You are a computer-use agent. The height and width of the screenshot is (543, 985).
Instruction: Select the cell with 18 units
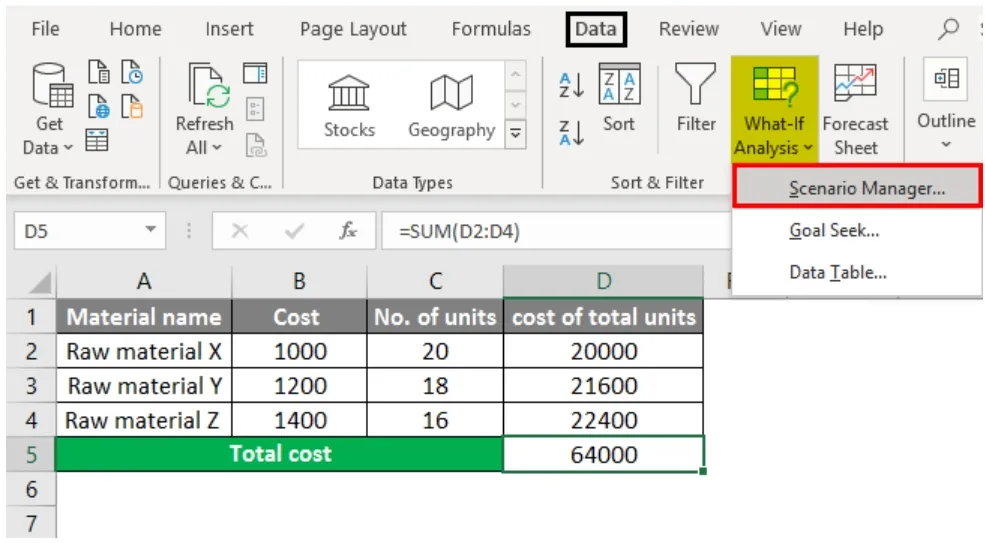coord(435,385)
